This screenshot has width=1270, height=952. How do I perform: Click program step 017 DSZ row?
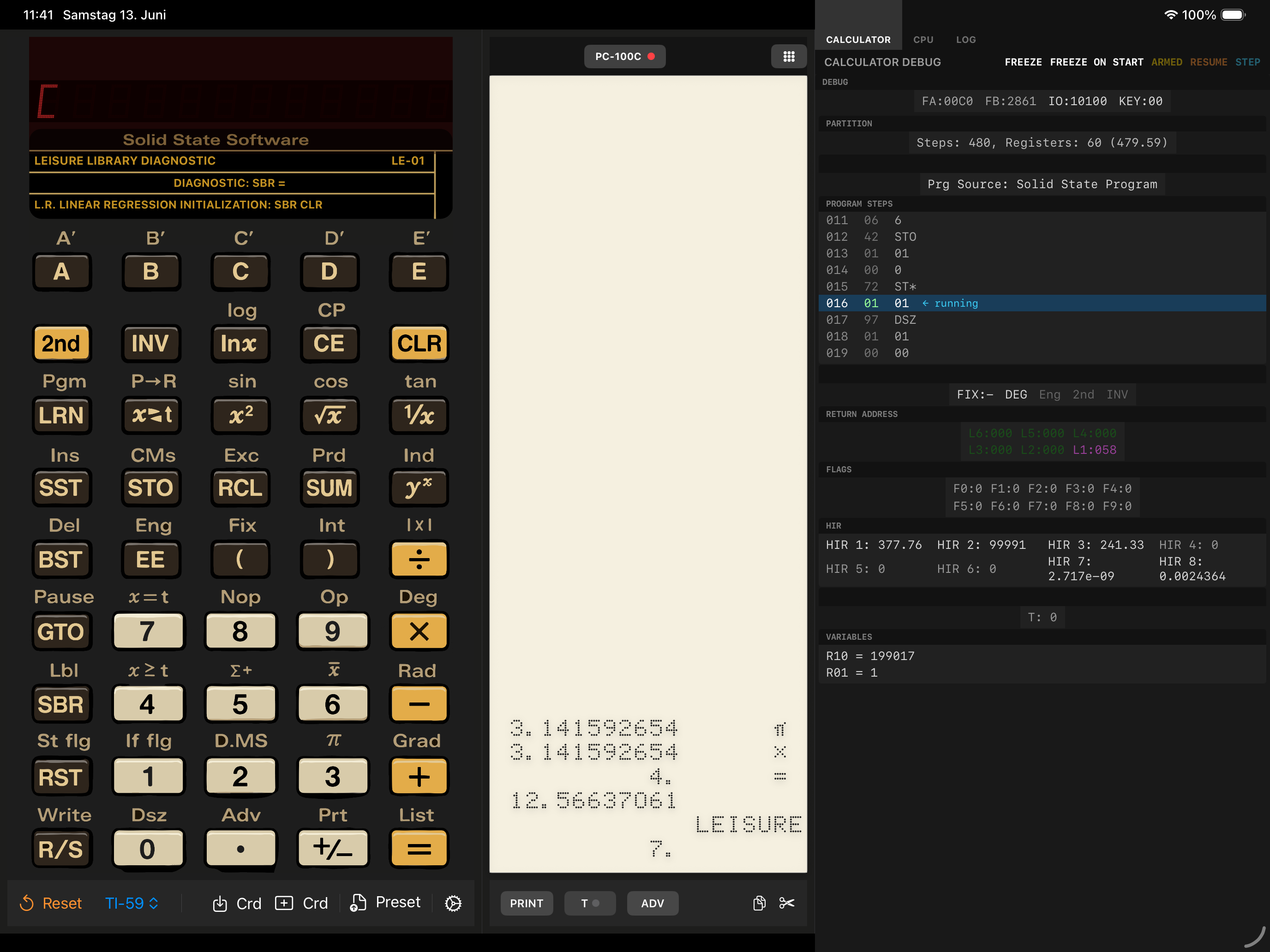coord(1042,320)
